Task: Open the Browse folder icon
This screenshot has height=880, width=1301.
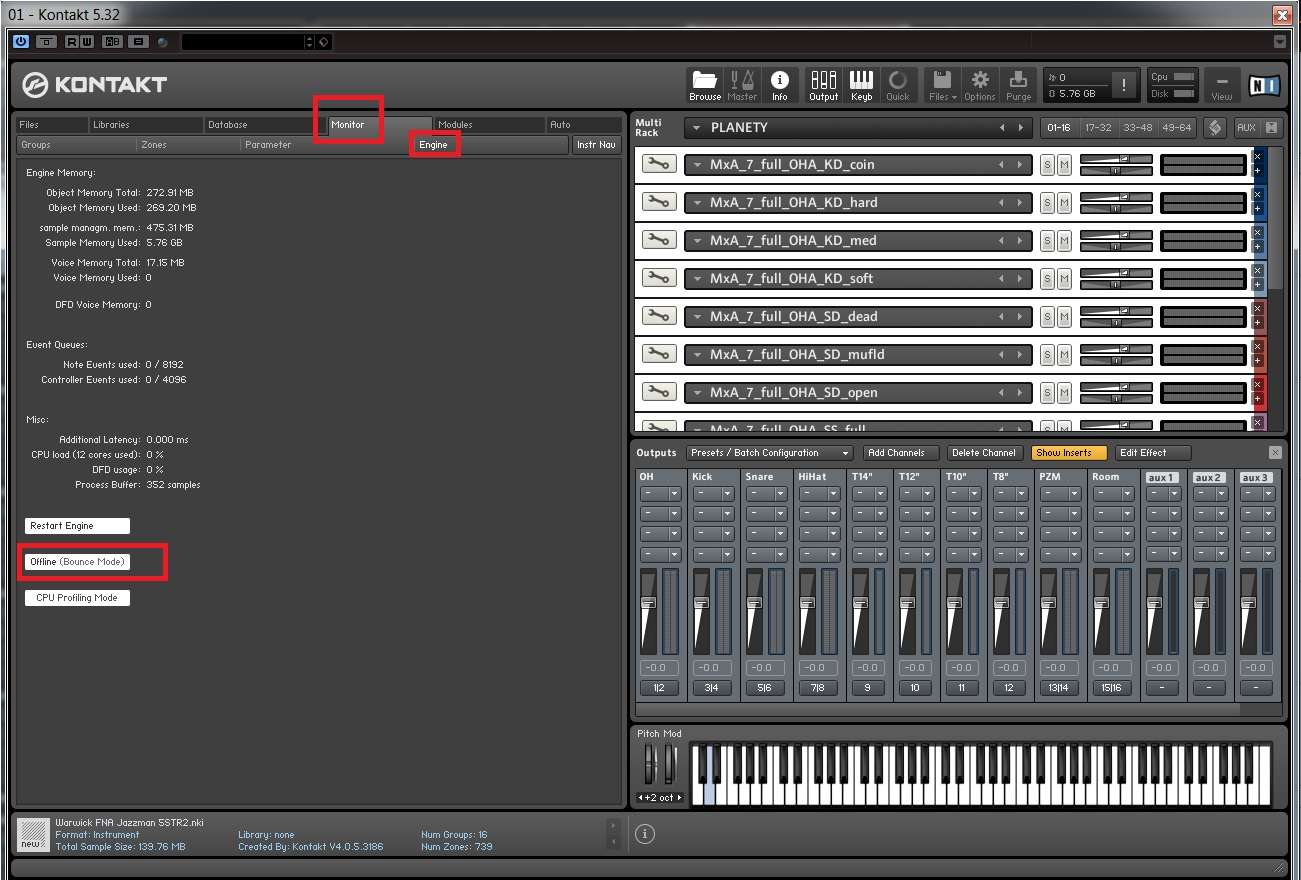Action: [x=704, y=84]
